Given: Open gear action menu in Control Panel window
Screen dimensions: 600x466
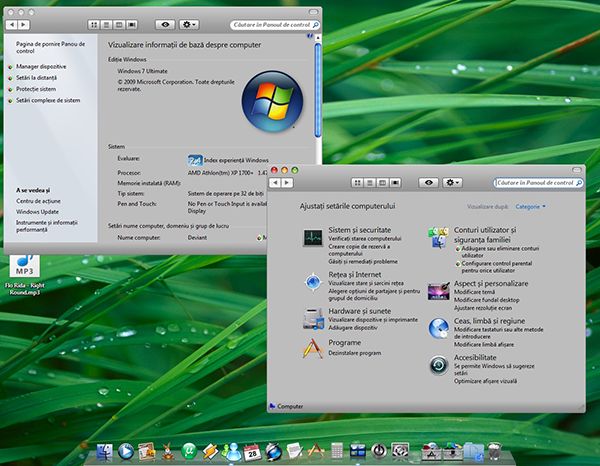Looking at the screenshot, I should [x=453, y=182].
